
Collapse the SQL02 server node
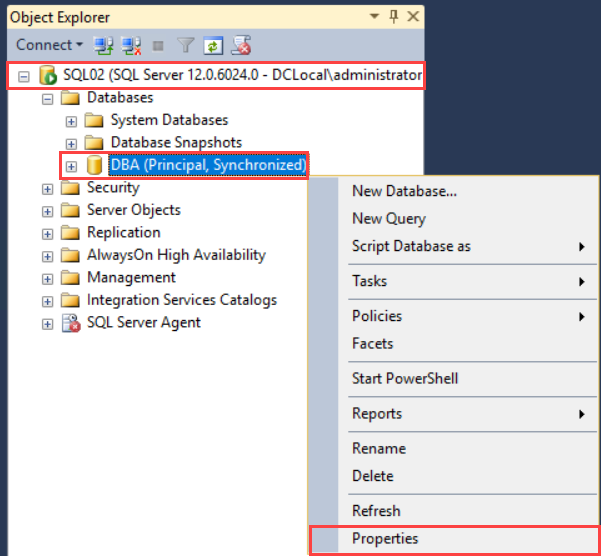point(24,77)
